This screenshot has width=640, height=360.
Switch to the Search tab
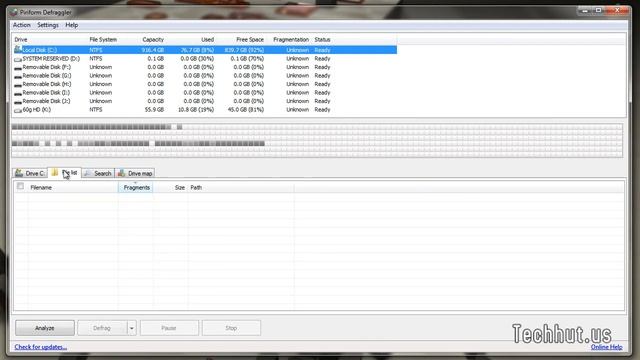(x=98, y=173)
